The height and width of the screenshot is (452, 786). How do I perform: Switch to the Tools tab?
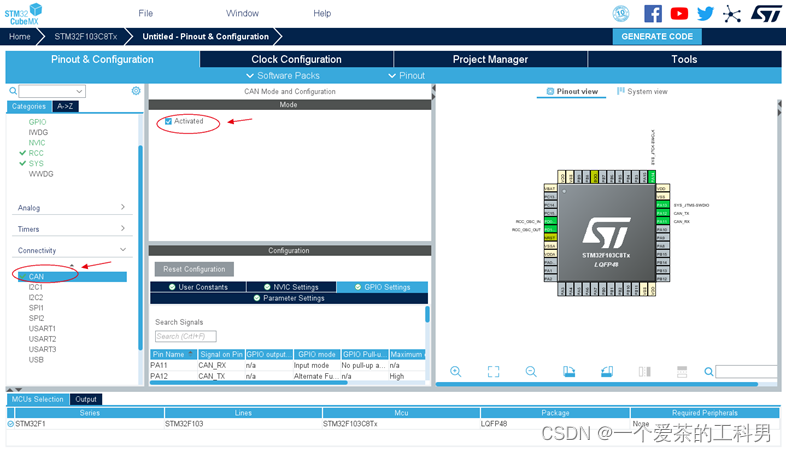[x=684, y=59]
